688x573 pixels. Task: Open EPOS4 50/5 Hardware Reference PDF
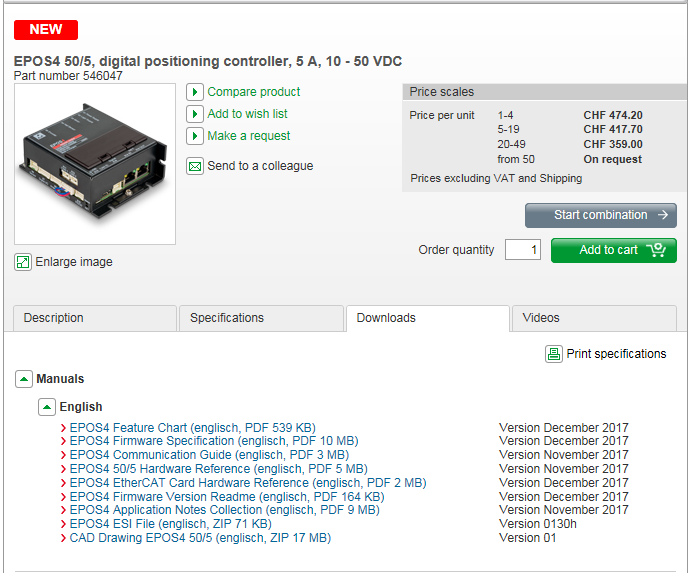click(x=219, y=469)
